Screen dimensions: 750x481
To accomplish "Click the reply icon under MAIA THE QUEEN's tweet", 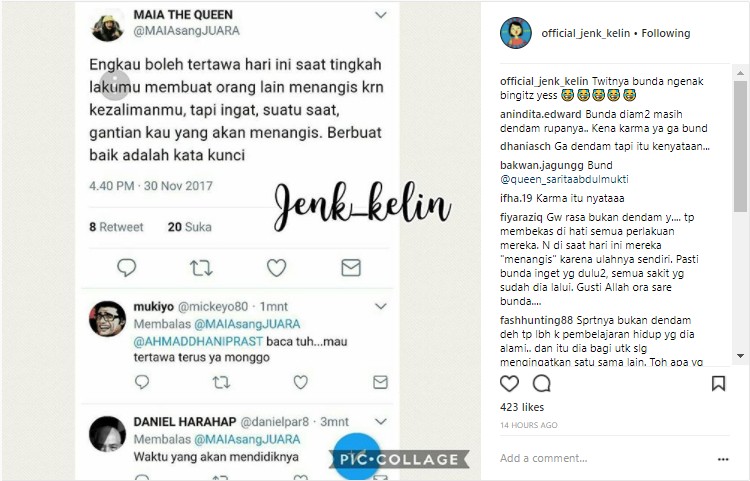I will pyautogui.click(x=127, y=268).
